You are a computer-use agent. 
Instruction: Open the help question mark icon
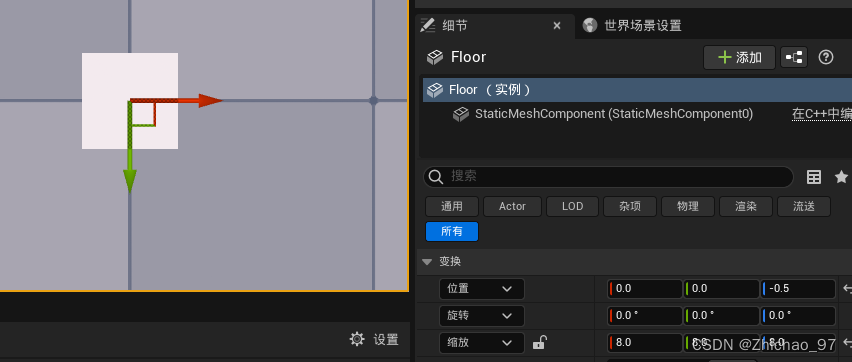tap(825, 57)
